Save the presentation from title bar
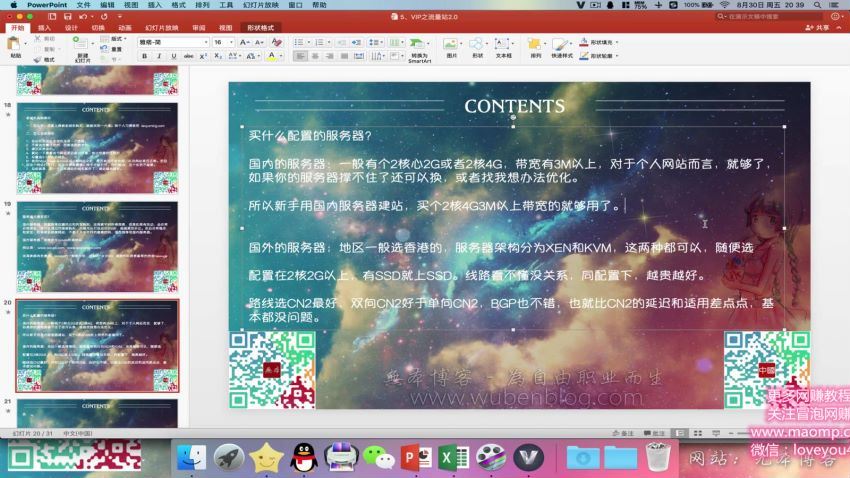The width and height of the screenshot is (850, 478). (67, 17)
